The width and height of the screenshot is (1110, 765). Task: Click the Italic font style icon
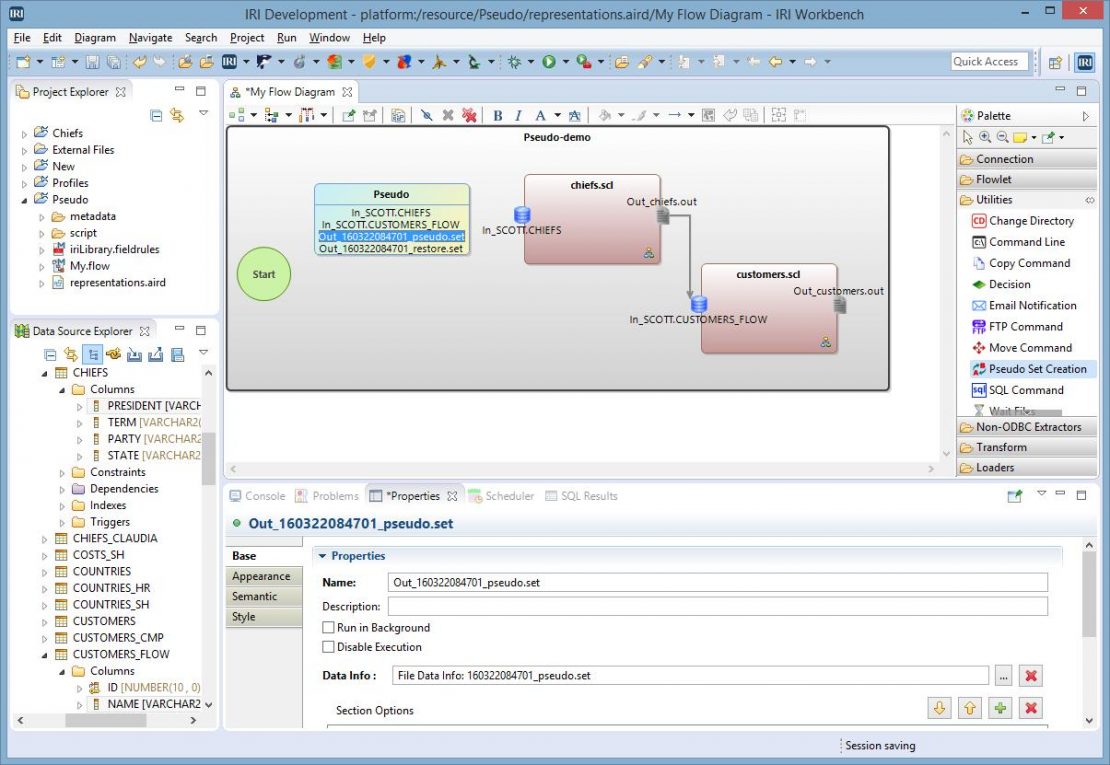518,115
